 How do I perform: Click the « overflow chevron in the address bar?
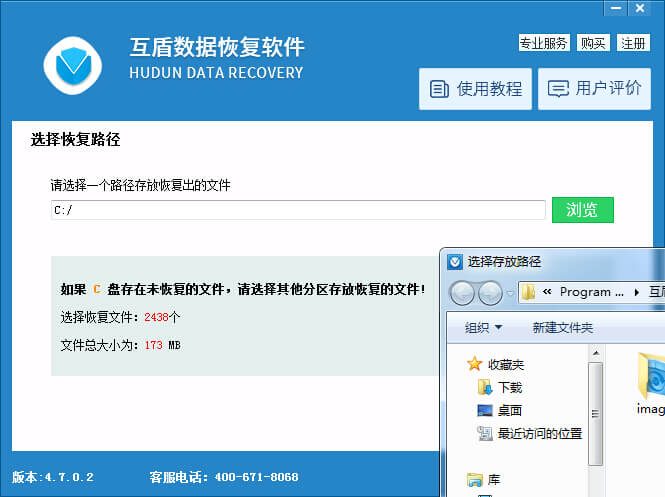click(x=547, y=292)
